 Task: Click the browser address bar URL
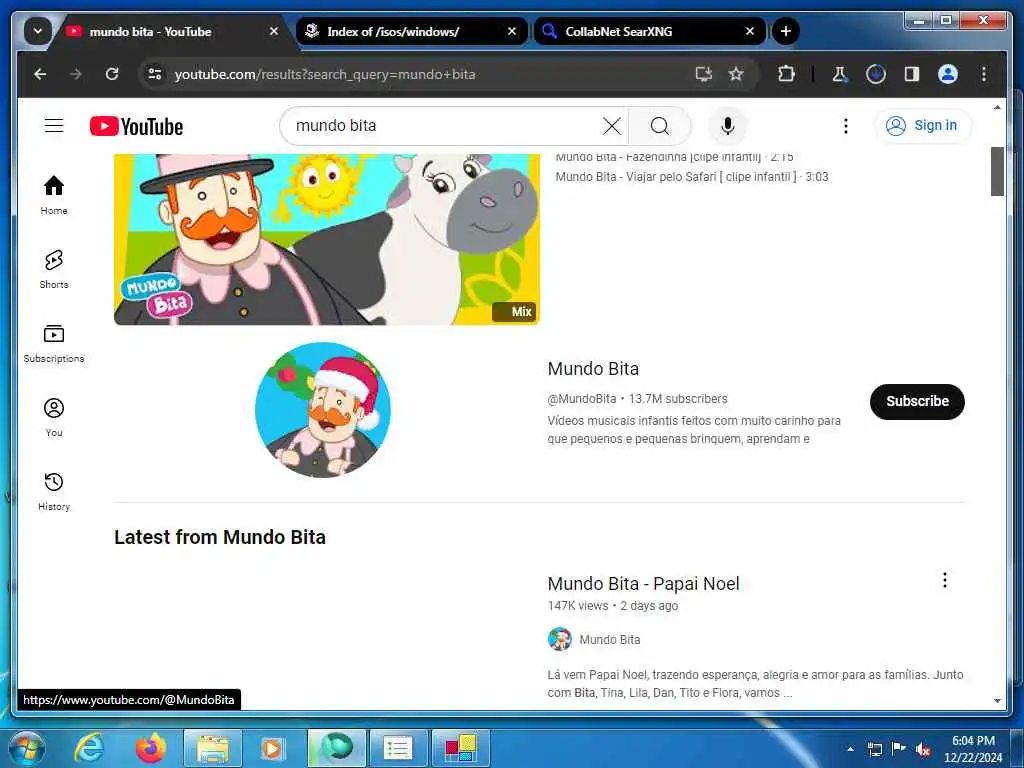(325, 74)
